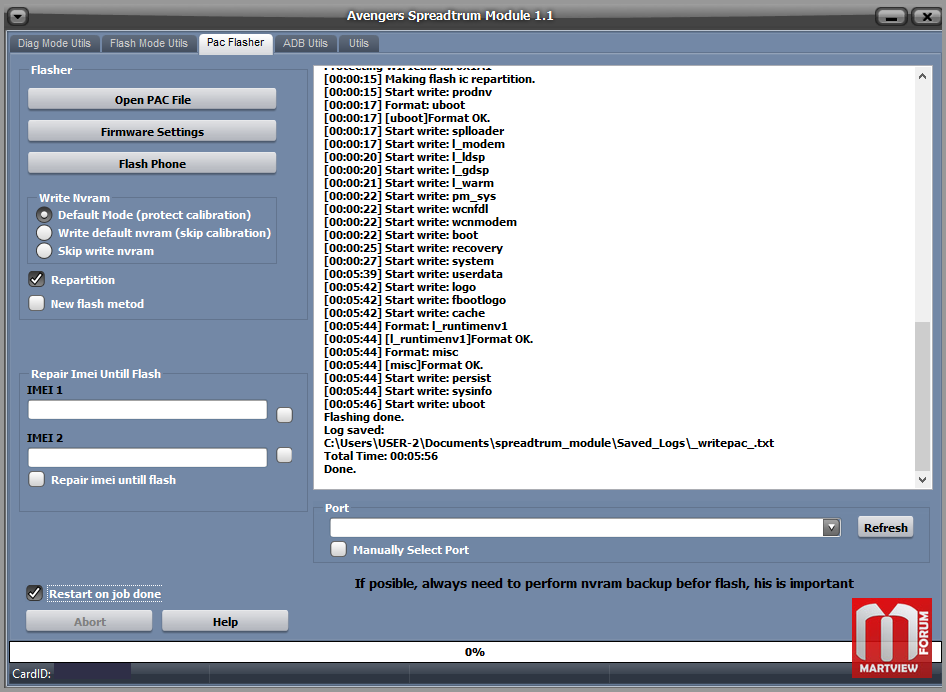Select Write default nvram (skip calibration)
The height and width of the screenshot is (692, 946).
[44, 233]
